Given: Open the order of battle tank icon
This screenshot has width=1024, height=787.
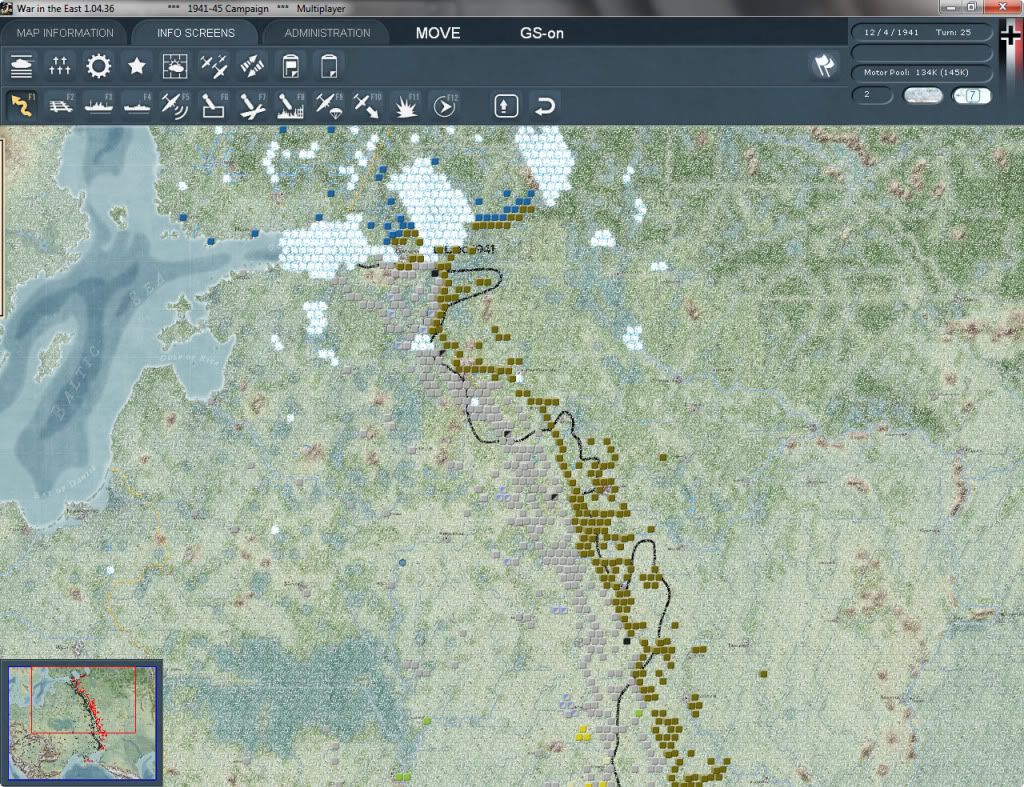Looking at the screenshot, I should pyautogui.click(x=22, y=66).
